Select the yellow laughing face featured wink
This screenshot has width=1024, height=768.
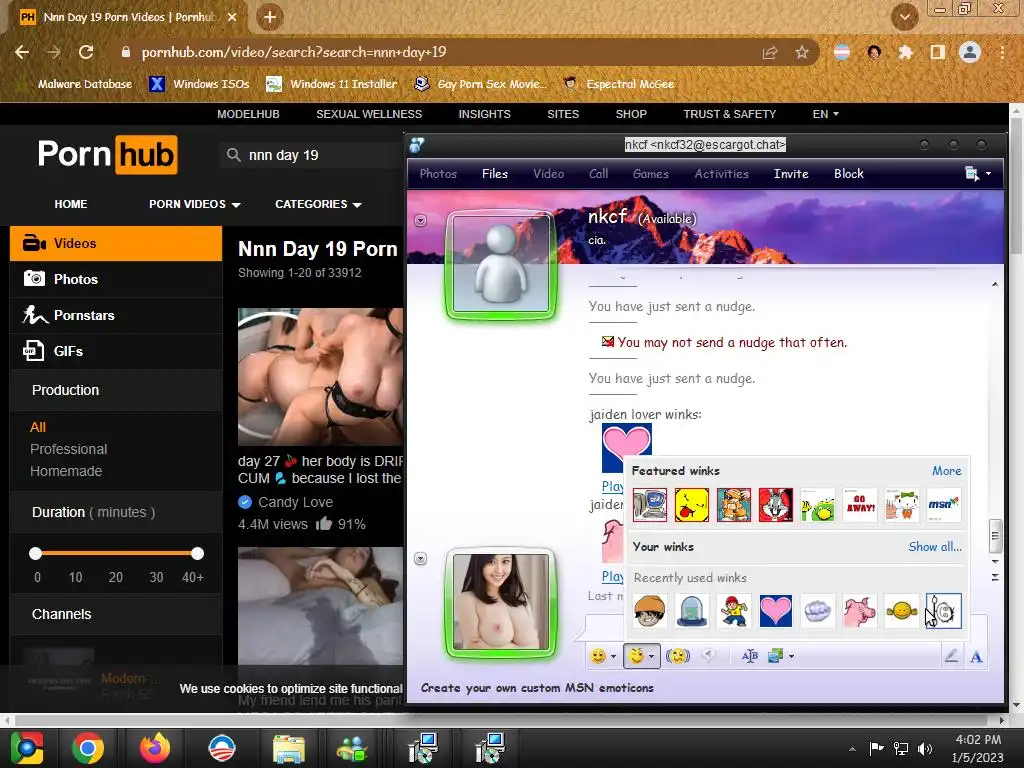pos(692,505)
